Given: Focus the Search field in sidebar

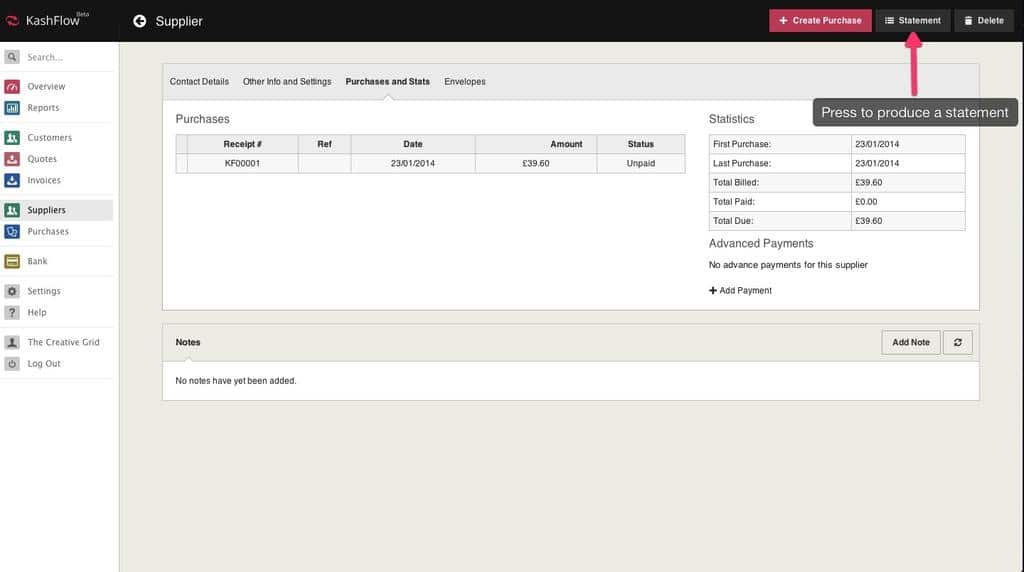Looking at the screenshot, I should (x=65, y=58).
